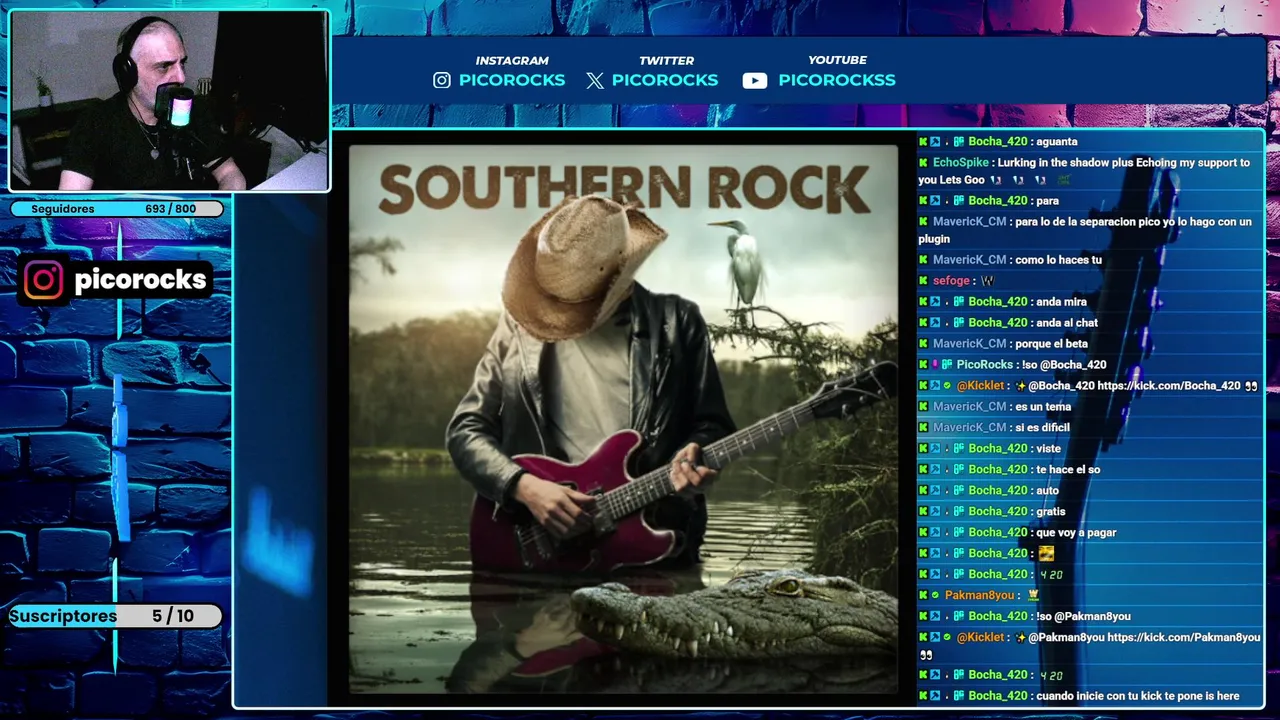Click the 'como lo haces tu' message
Screen dimensions: 1280x720
point(1058,260)
